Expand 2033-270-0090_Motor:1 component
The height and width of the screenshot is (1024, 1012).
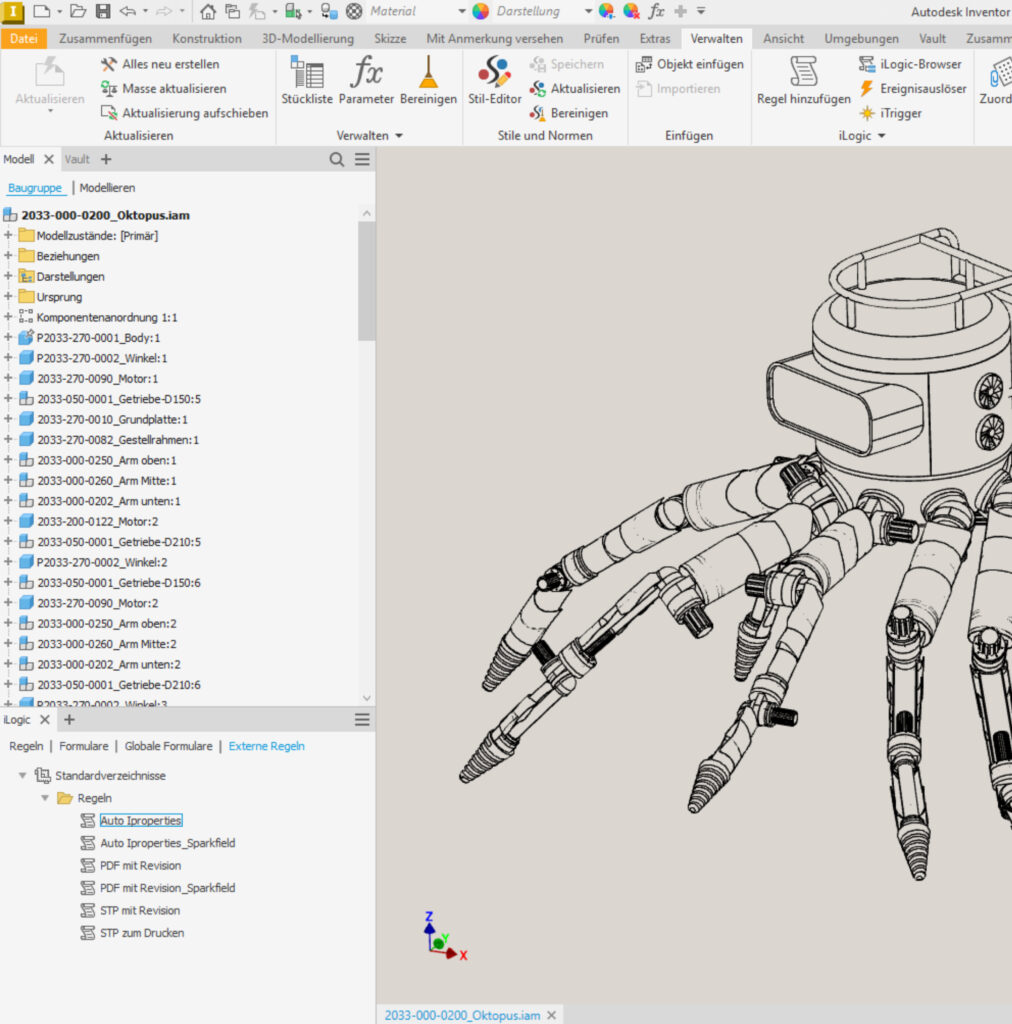(8, 379)
